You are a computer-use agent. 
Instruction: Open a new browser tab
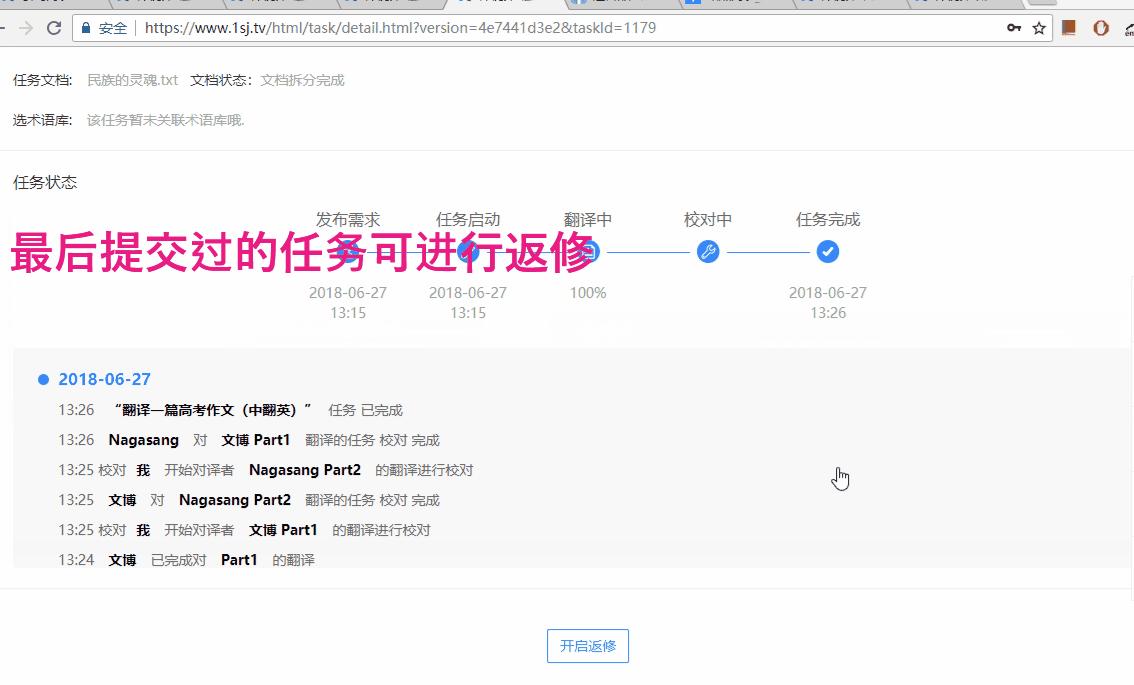pyautogui.click(x=1042, y=4)
